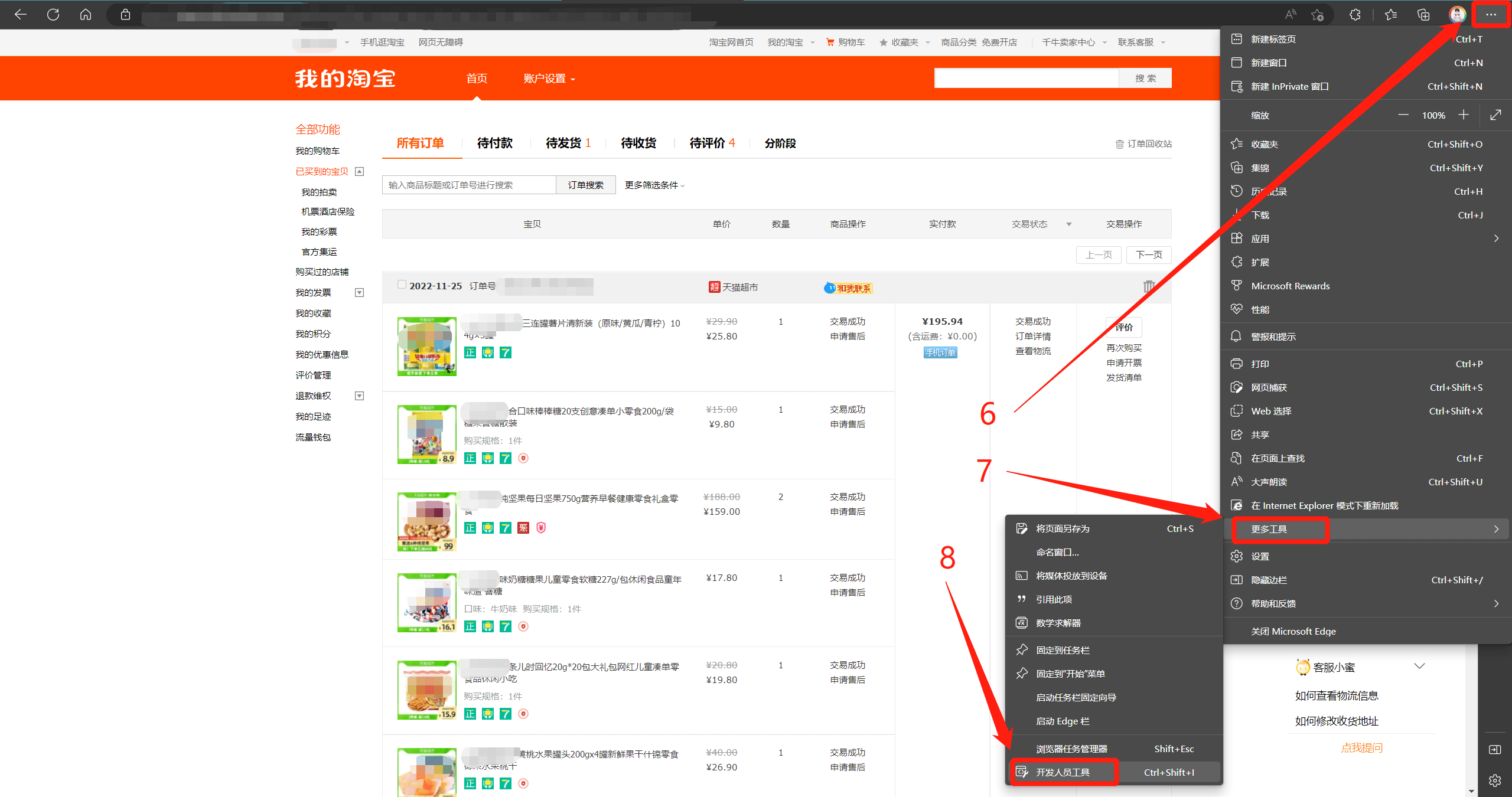This screenshot has width=1512, height=797.
Task: Click the browser back arrow
Action: pyautogui.click(x=21, y=15)
